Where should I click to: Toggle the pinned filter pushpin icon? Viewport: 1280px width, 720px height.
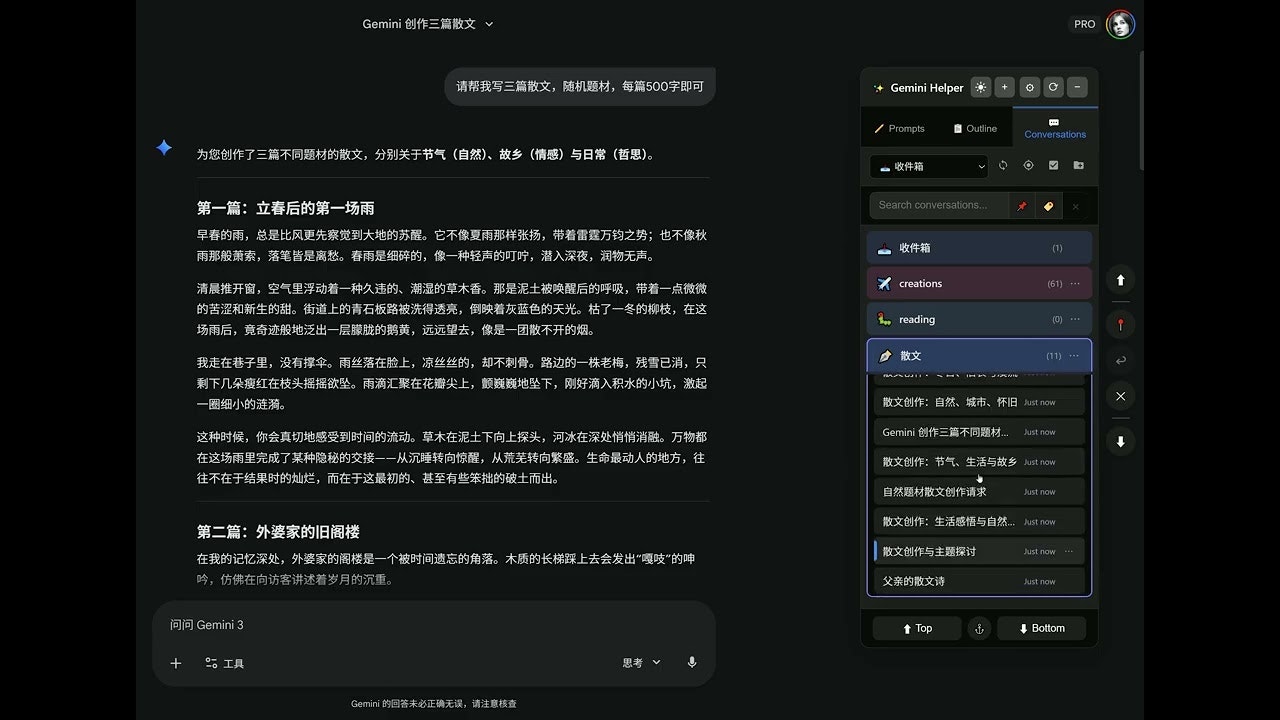tap(1022, 206)
